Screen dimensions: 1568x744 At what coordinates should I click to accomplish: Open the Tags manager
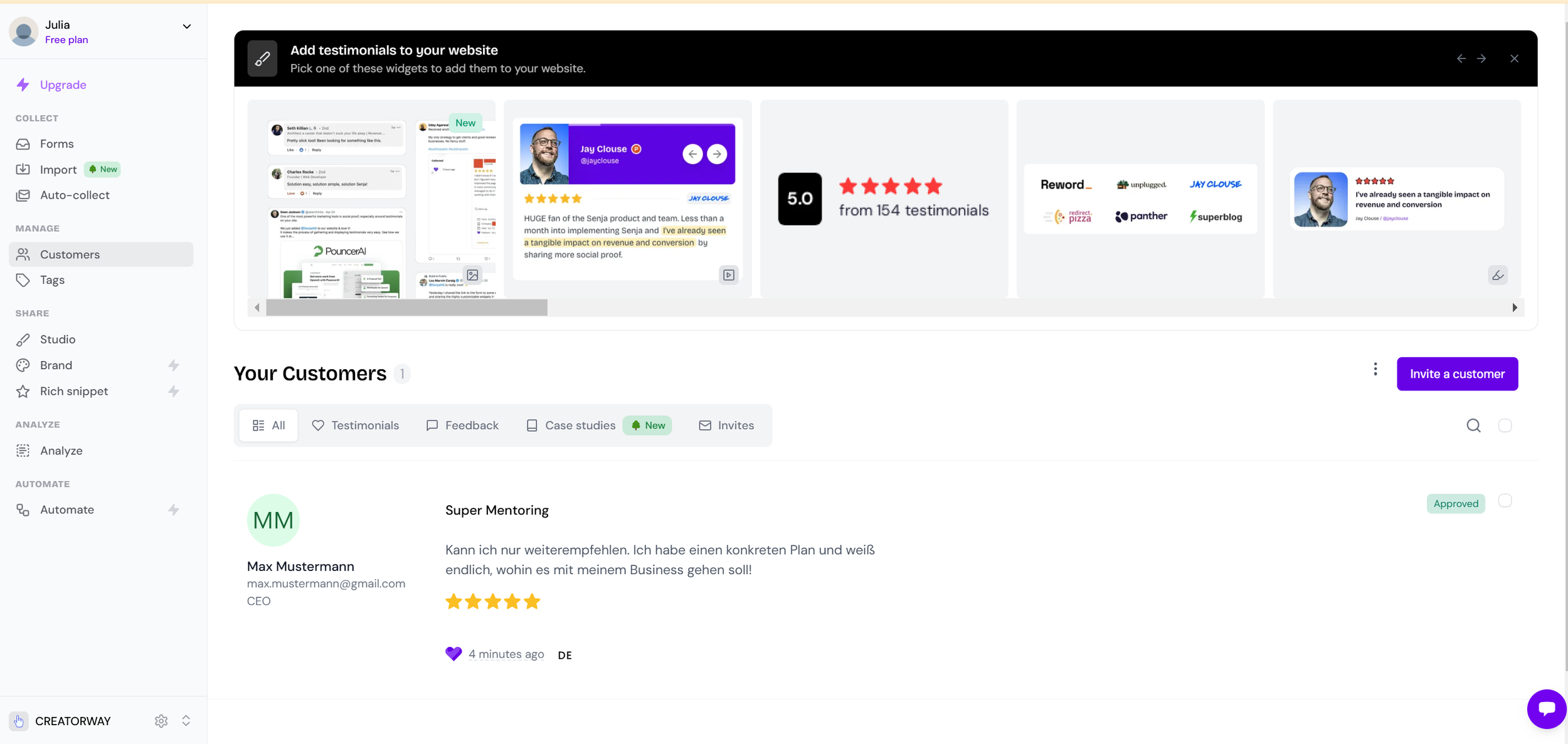click(53, 280)
